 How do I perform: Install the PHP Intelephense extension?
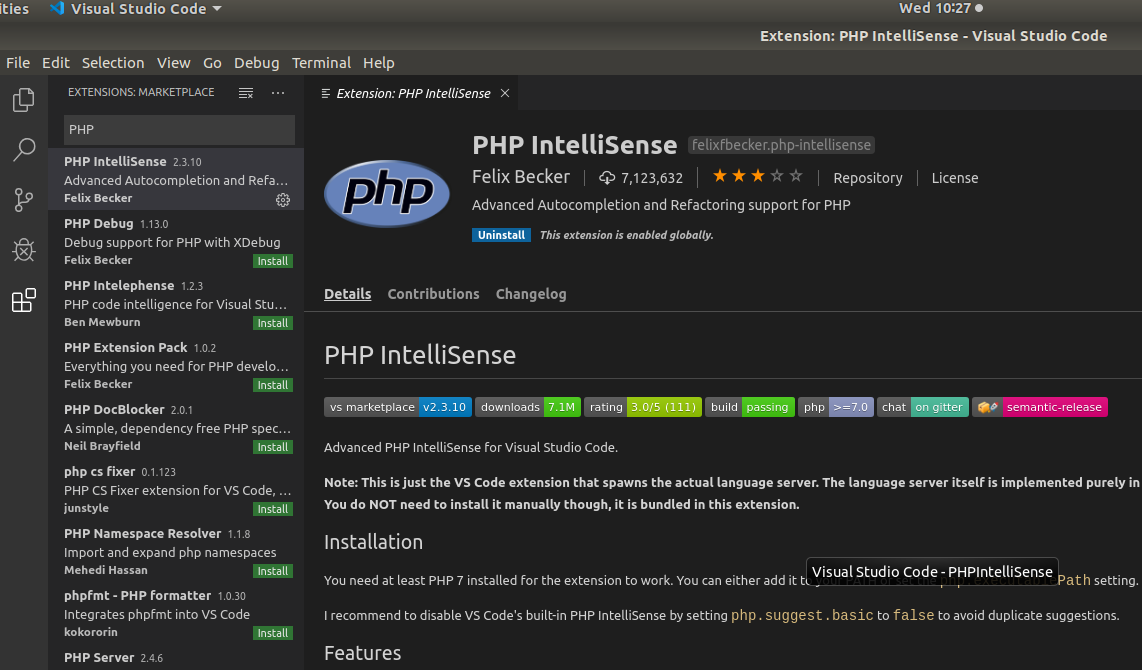[272, 323]
